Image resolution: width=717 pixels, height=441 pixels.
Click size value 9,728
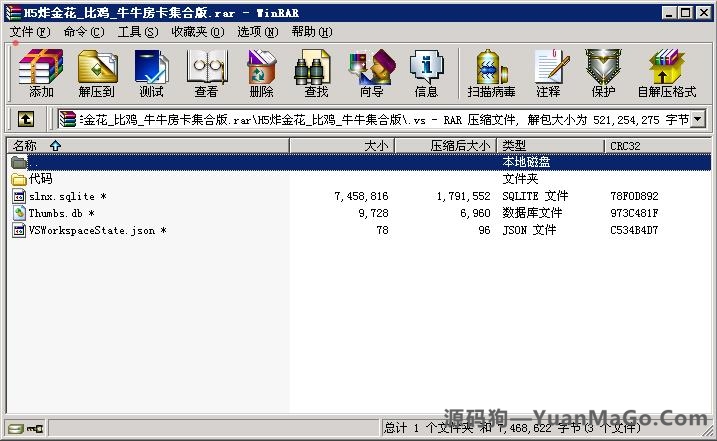click(373, 213)
